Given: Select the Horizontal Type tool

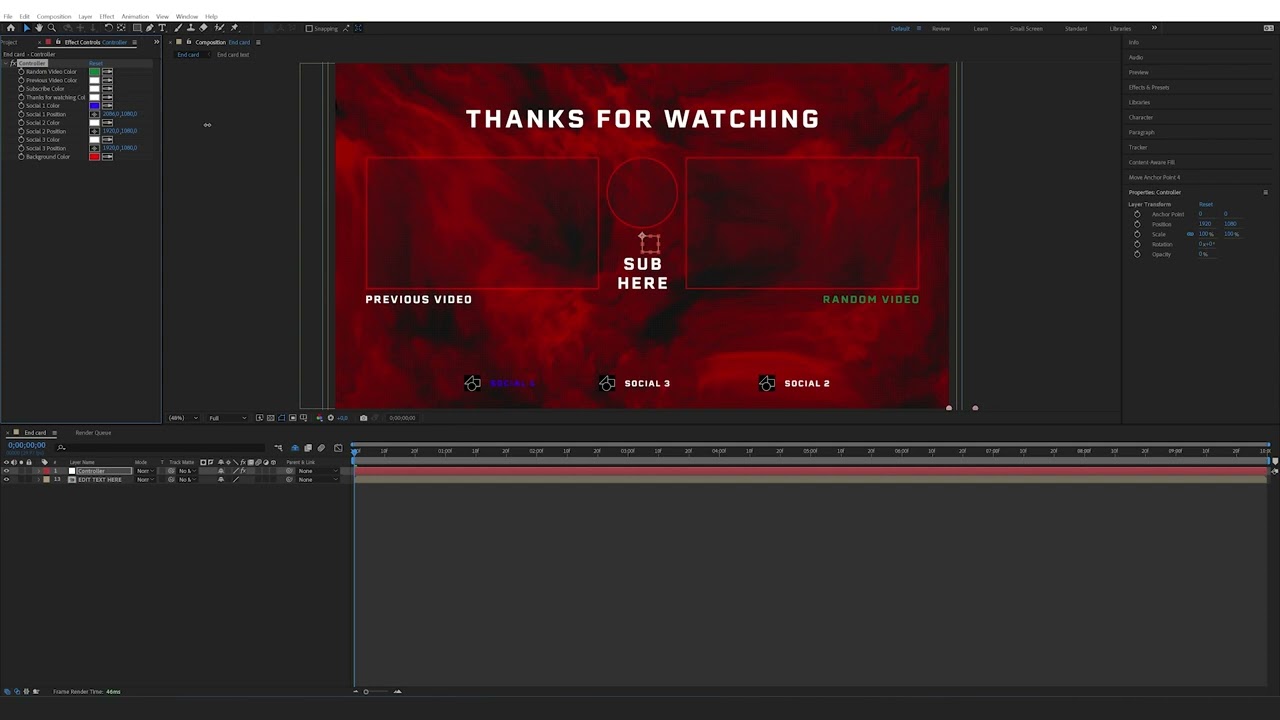Looking at the screenshot, I should pyautogui.click(x=162, y=28).
